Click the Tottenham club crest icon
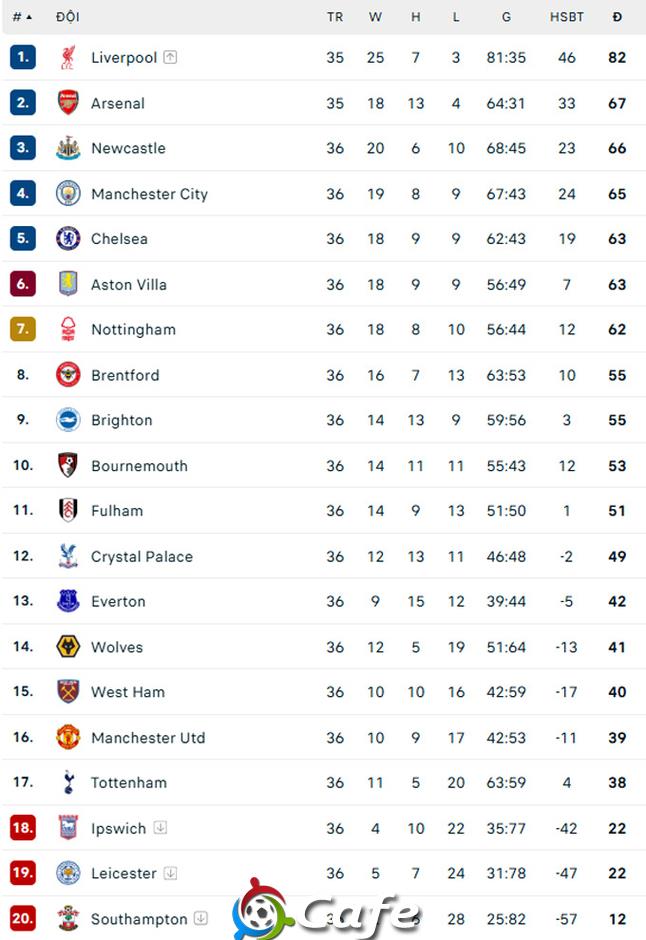This screenshot has height=940, width=646. (x=68, y=783)
